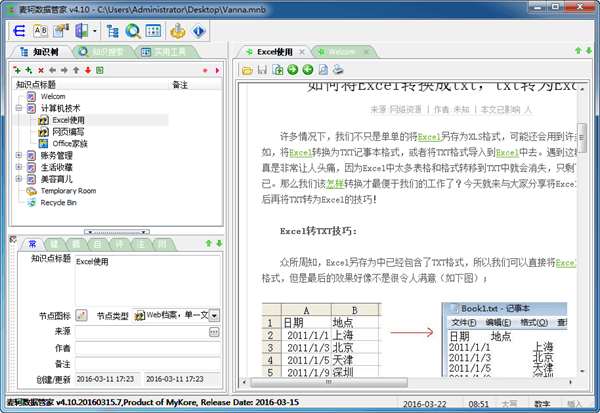The width and height of the screenshot is (600, 413).
Task: Click the pink triangle icon in tree toolbar
Action: pyautogui.click(x=217, y=70)
